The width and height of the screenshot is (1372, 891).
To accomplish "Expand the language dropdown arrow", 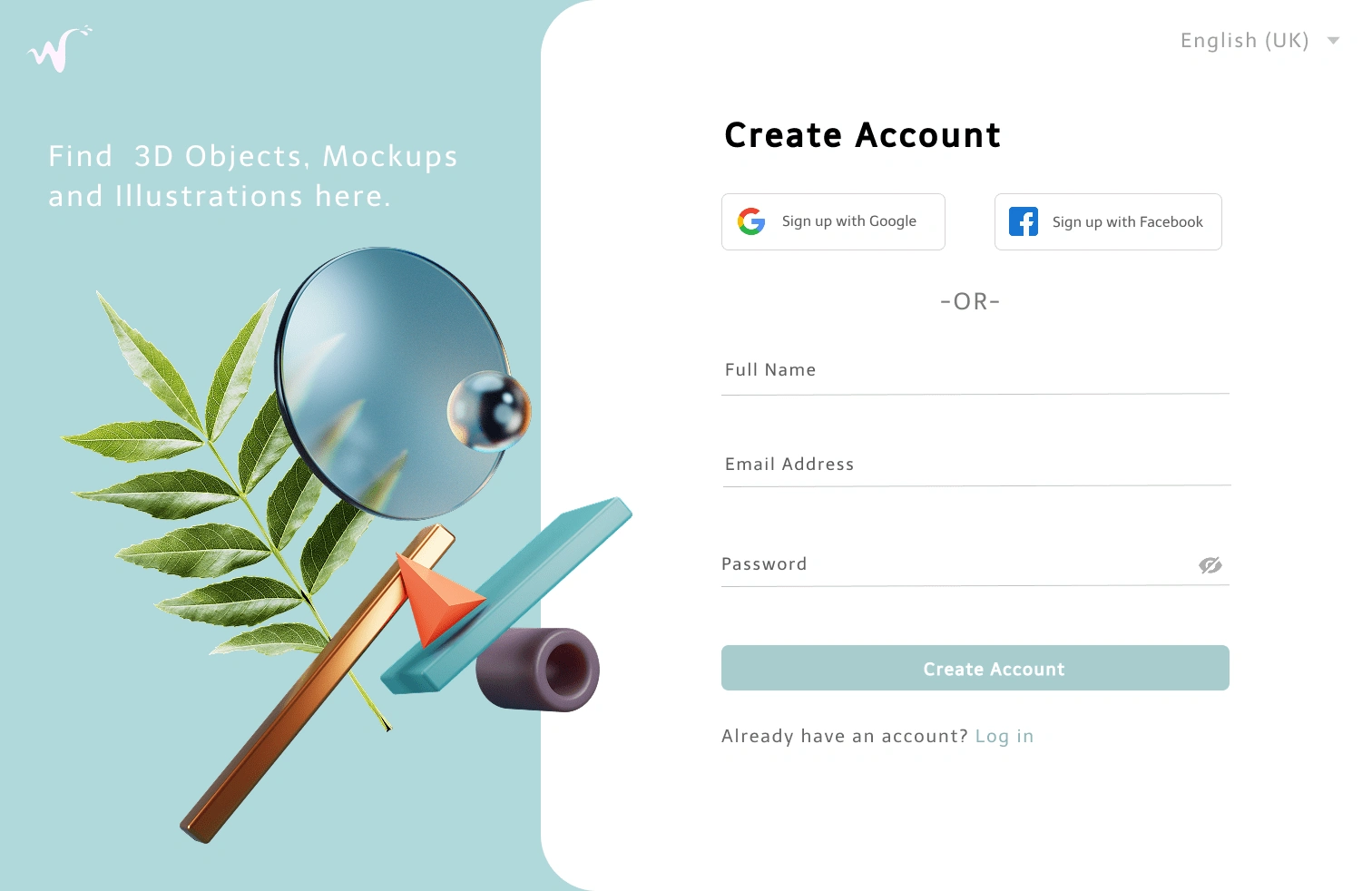I will click(x=1333, y=40).
